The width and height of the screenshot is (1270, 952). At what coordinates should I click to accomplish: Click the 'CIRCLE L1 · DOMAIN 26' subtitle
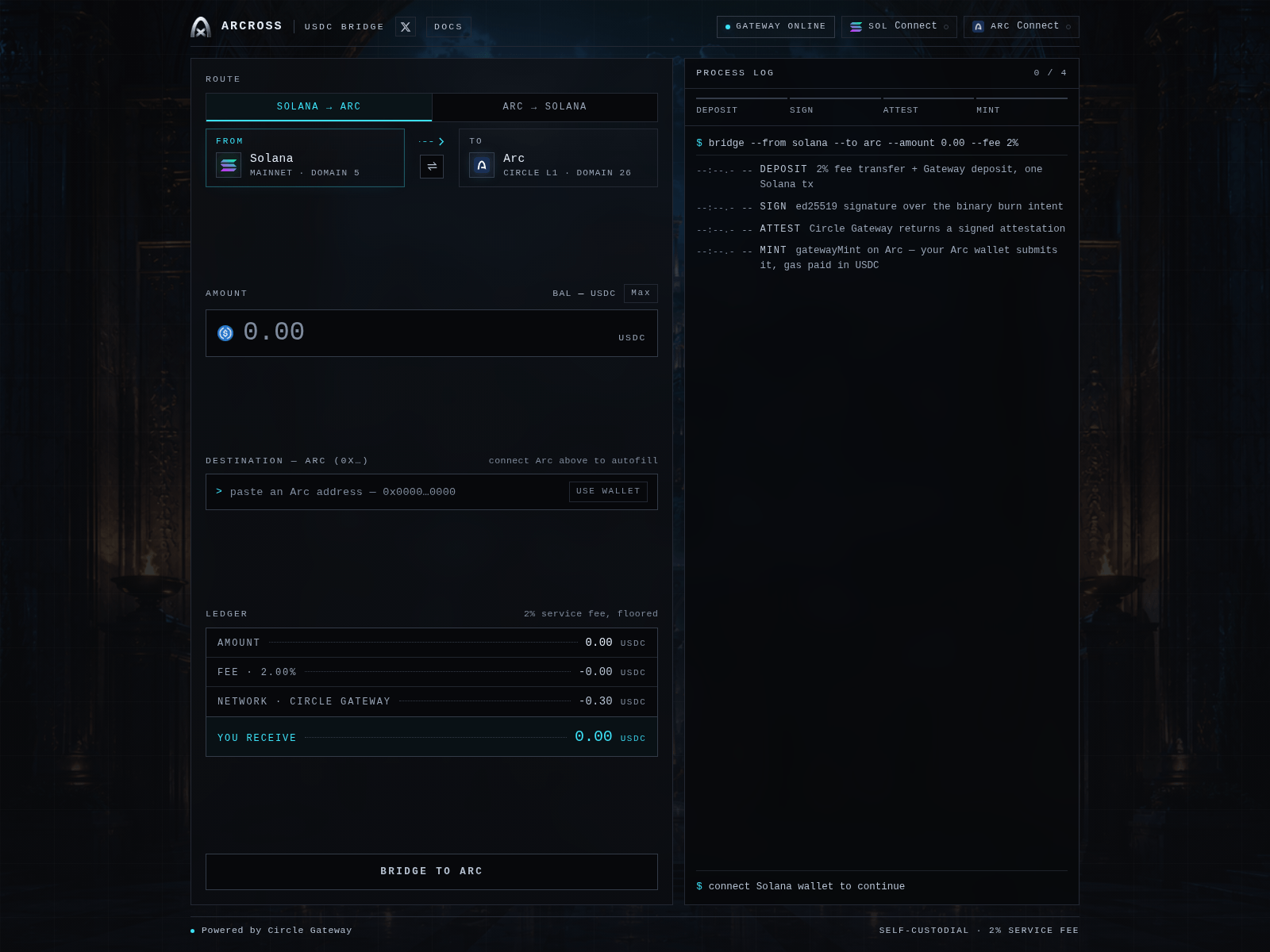click(568, 173)
